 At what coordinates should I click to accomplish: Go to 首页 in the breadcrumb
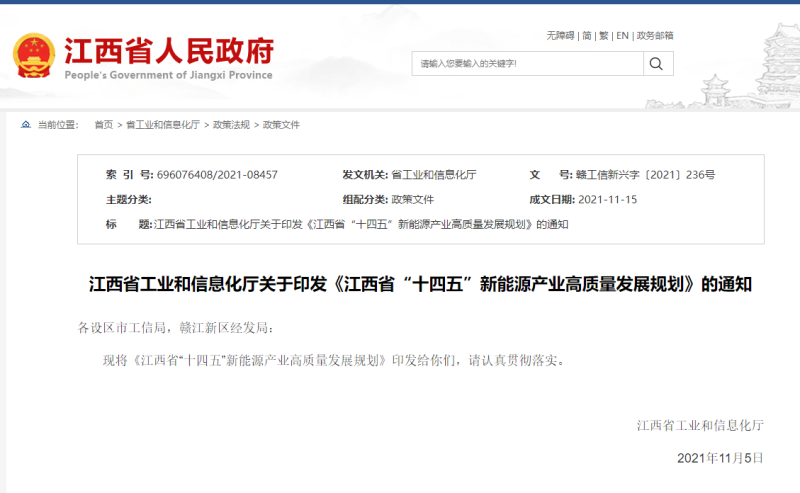[x=103, y=125]
